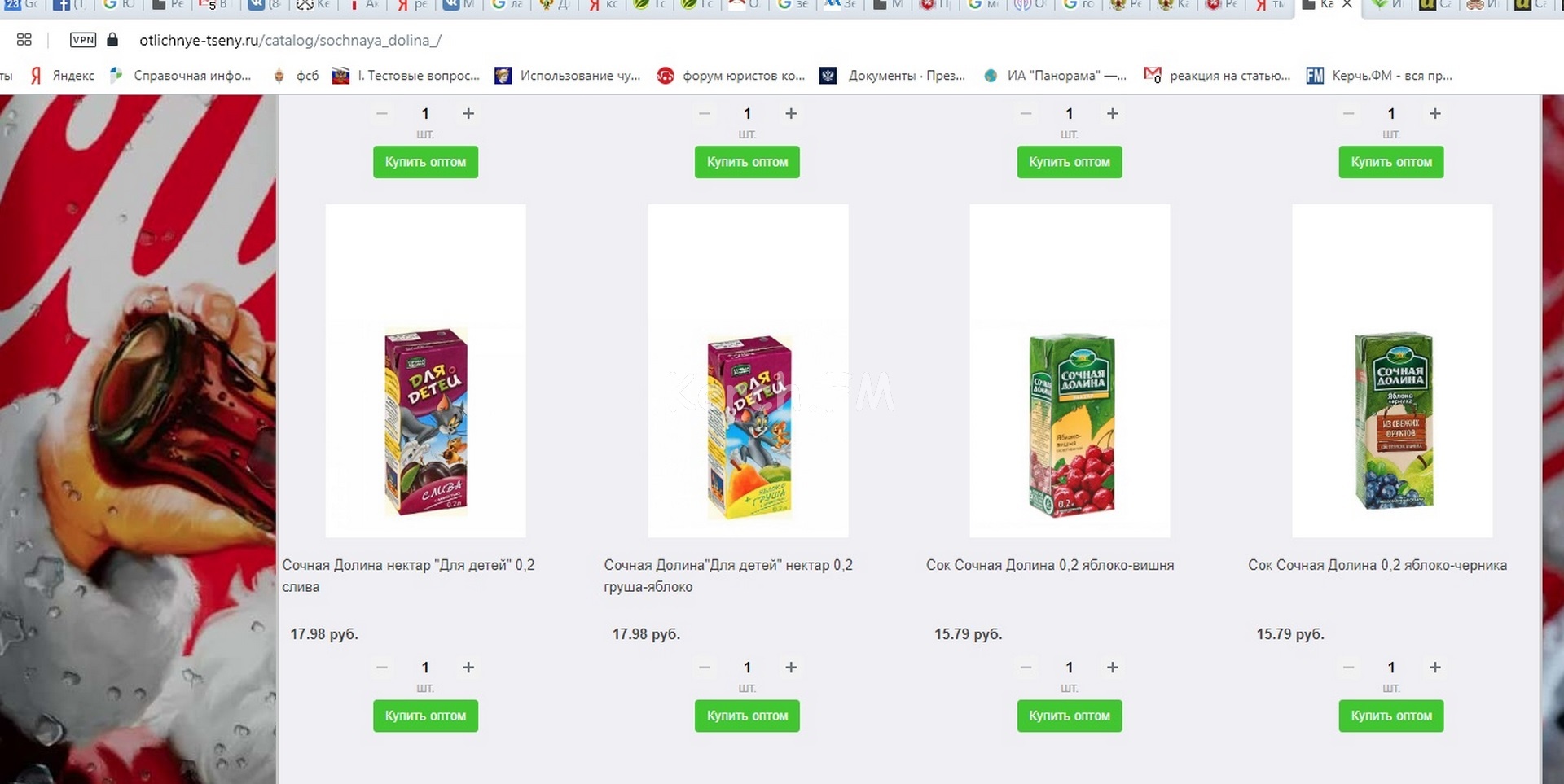Open the 'форум юристов' bookmark
The width and height of the screenshot is (1564, 784).
[731, 76]
